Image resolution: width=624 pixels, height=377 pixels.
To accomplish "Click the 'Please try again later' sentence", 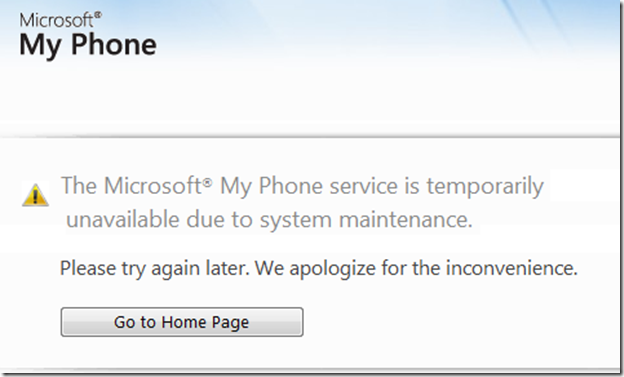I will 155,268.
